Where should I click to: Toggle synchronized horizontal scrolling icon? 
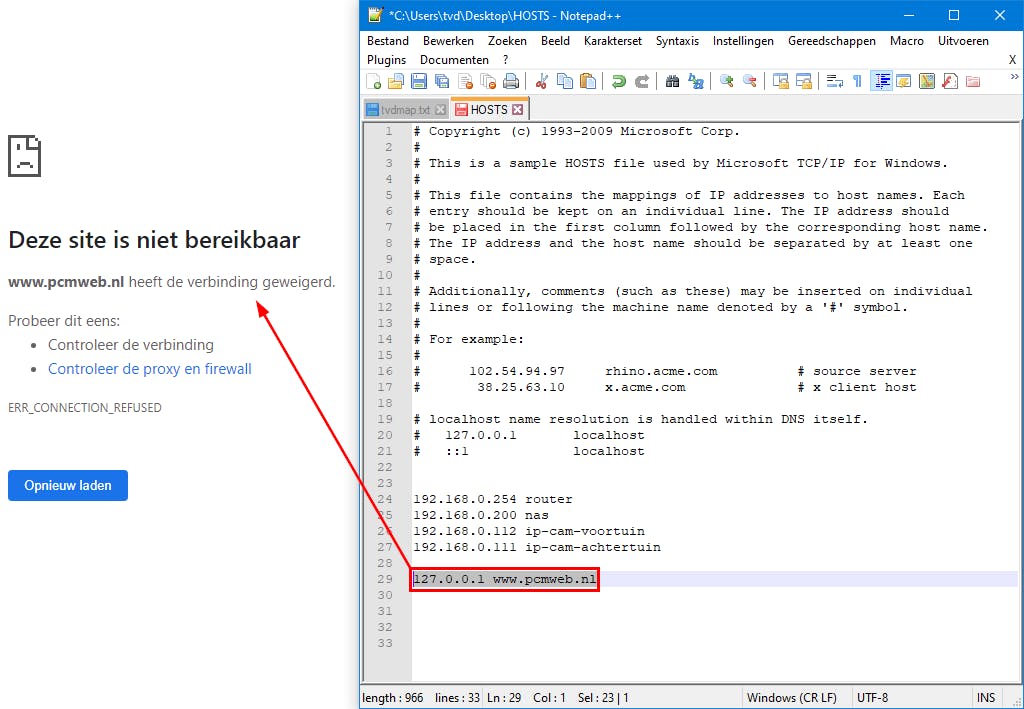pos(803,81)
